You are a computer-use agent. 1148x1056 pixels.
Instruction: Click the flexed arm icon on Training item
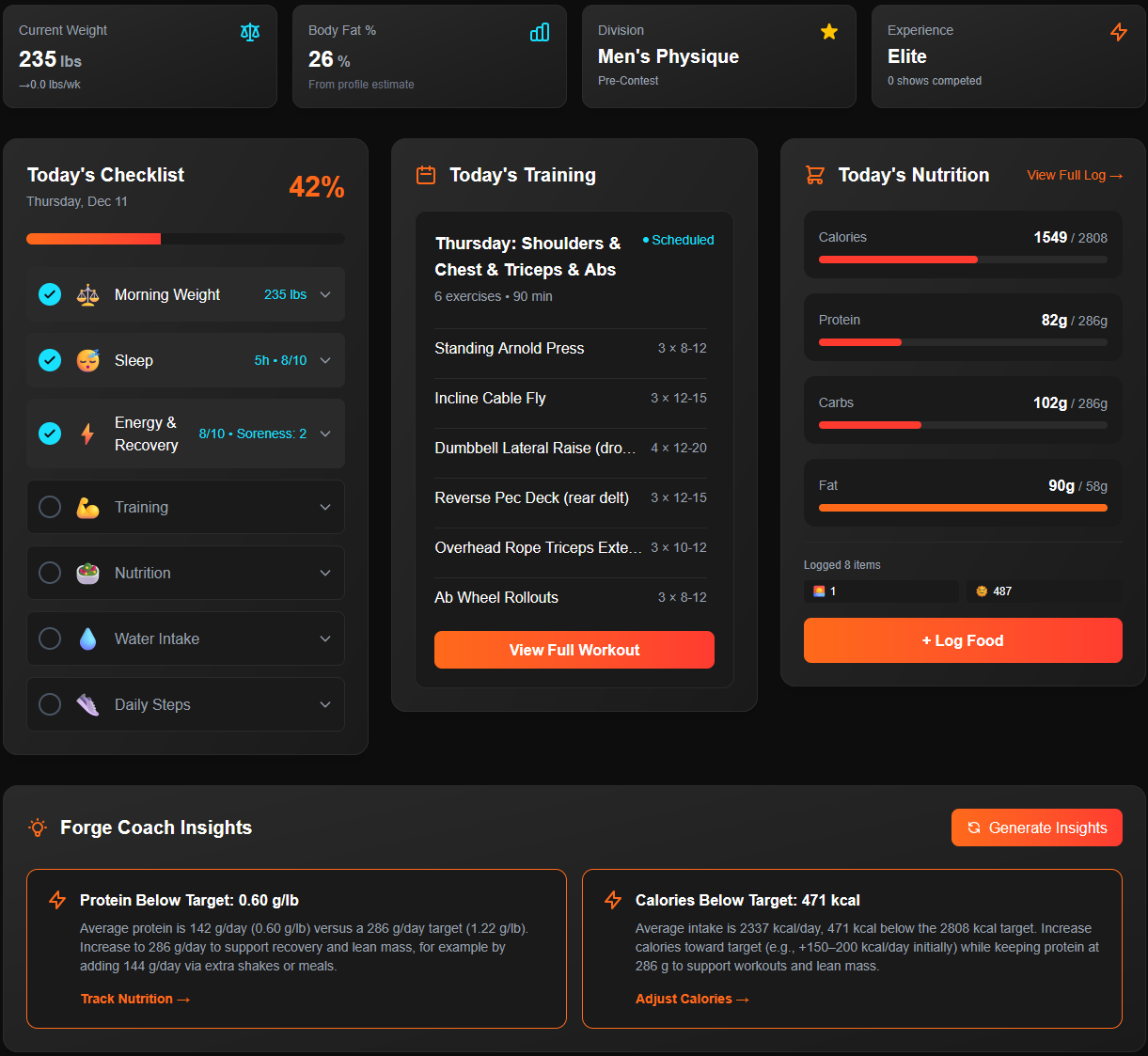(x=87, y=507)
